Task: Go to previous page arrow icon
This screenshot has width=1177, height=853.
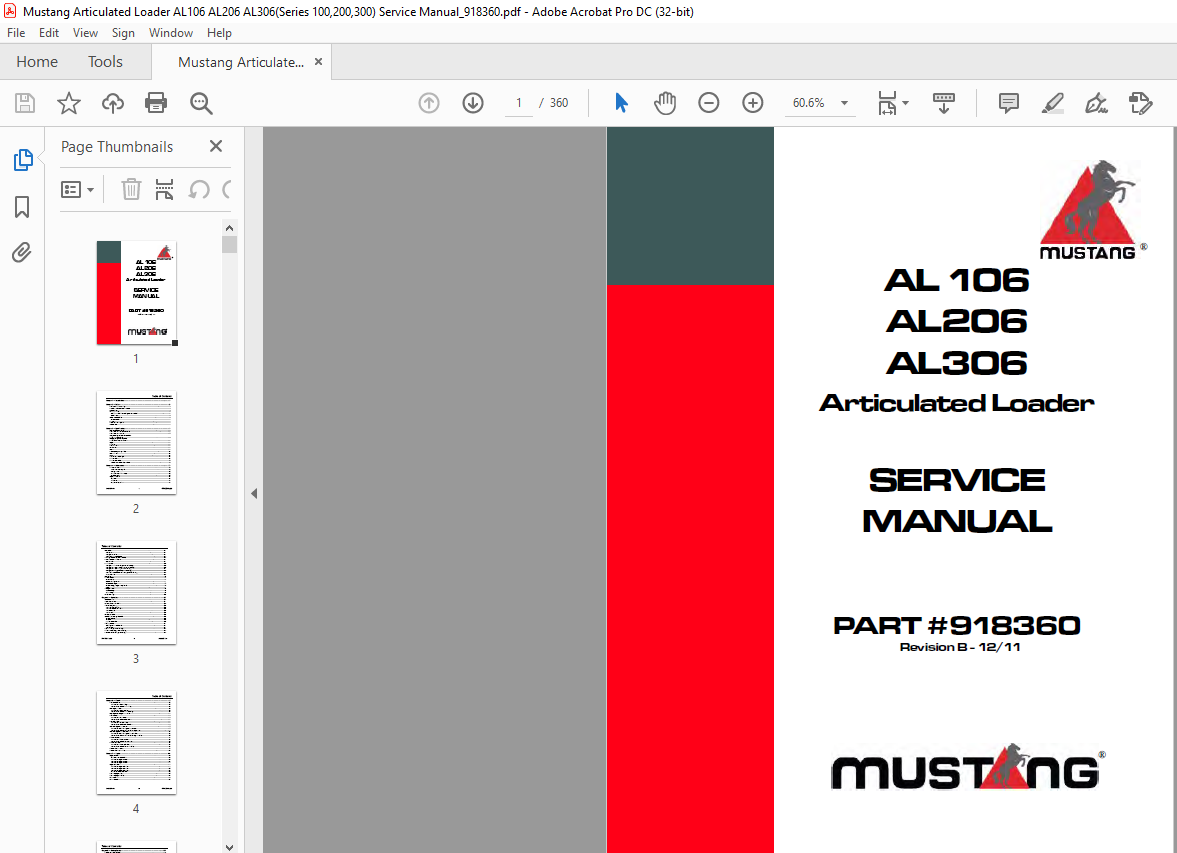Action: point(429,103)
